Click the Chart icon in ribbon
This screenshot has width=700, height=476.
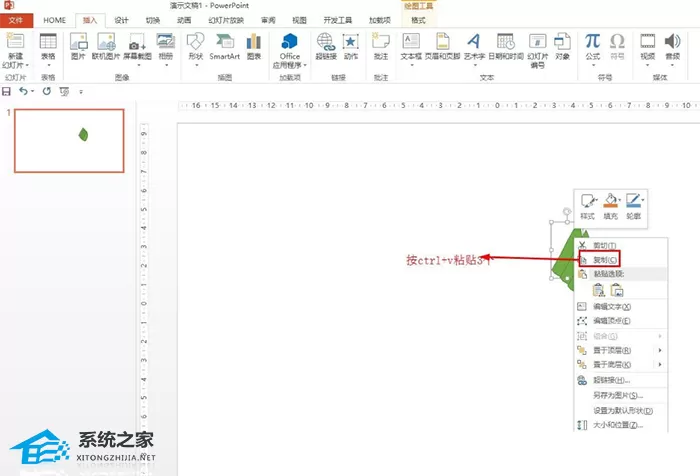254,47
